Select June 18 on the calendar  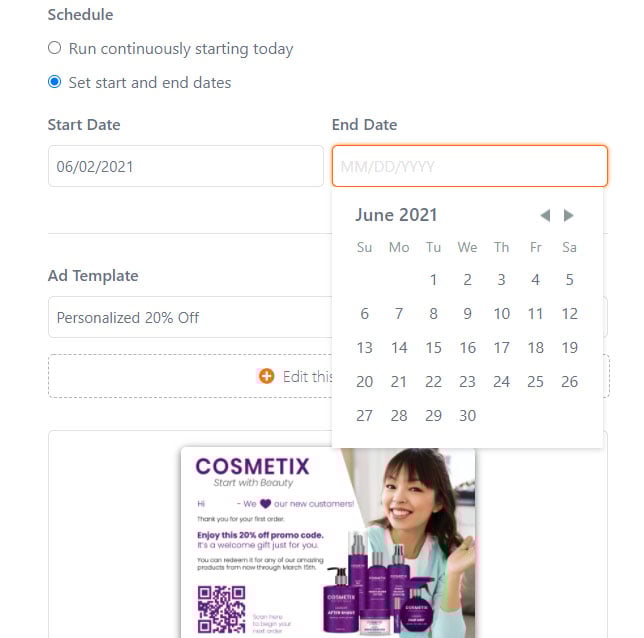[535, 348]
